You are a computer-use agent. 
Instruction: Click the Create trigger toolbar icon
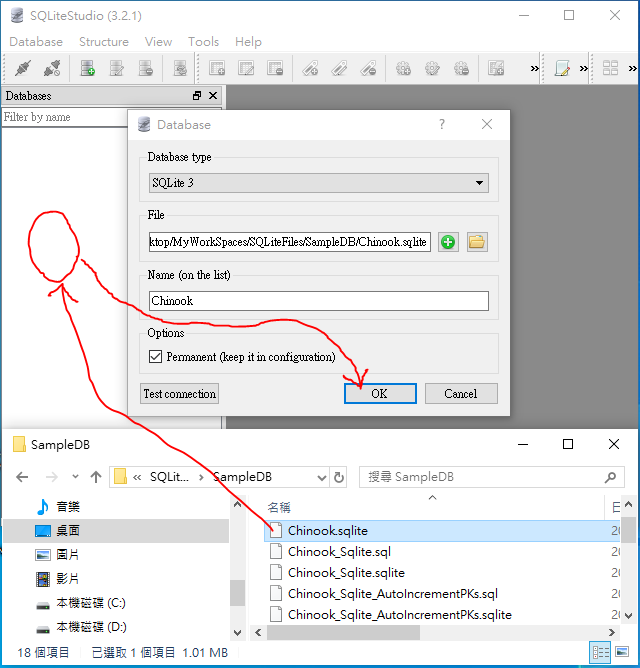coord(403,68)
